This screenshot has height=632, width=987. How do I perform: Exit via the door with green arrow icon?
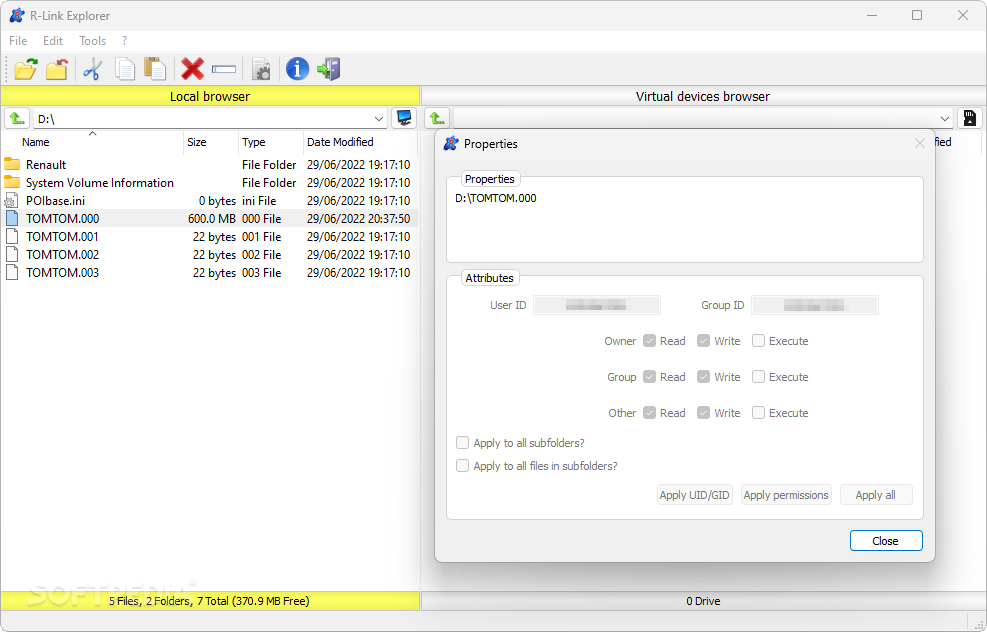click(329, 69)
